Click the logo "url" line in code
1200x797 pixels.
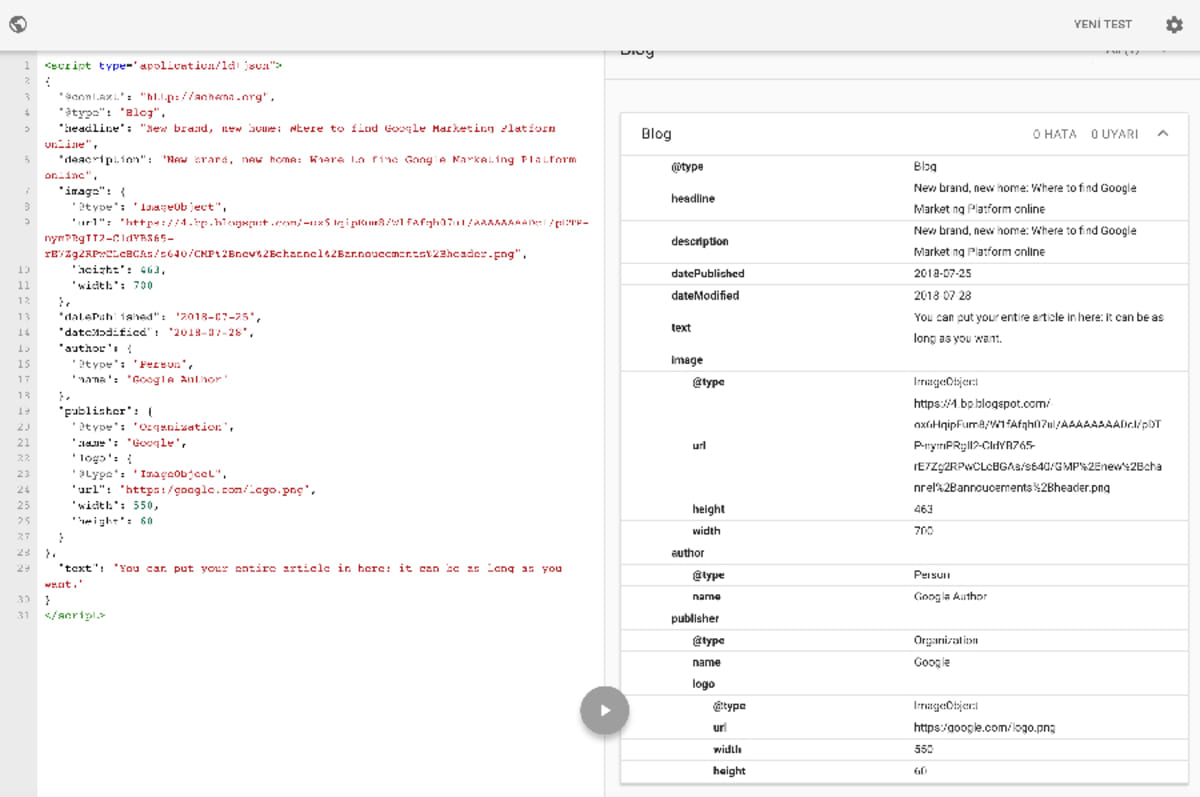(x=194, y=490)
